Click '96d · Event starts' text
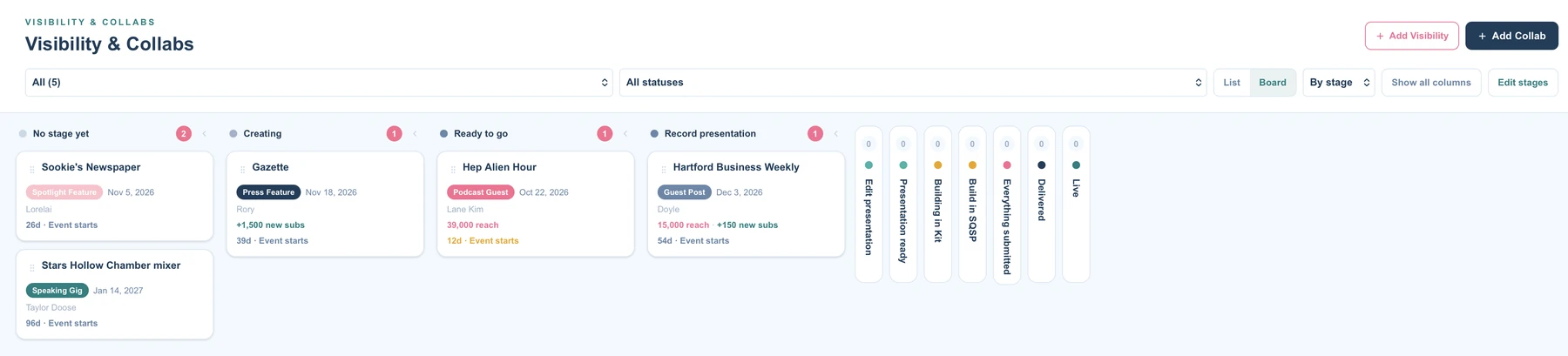This screenshot has width=1568, height=356. point(62,324)
